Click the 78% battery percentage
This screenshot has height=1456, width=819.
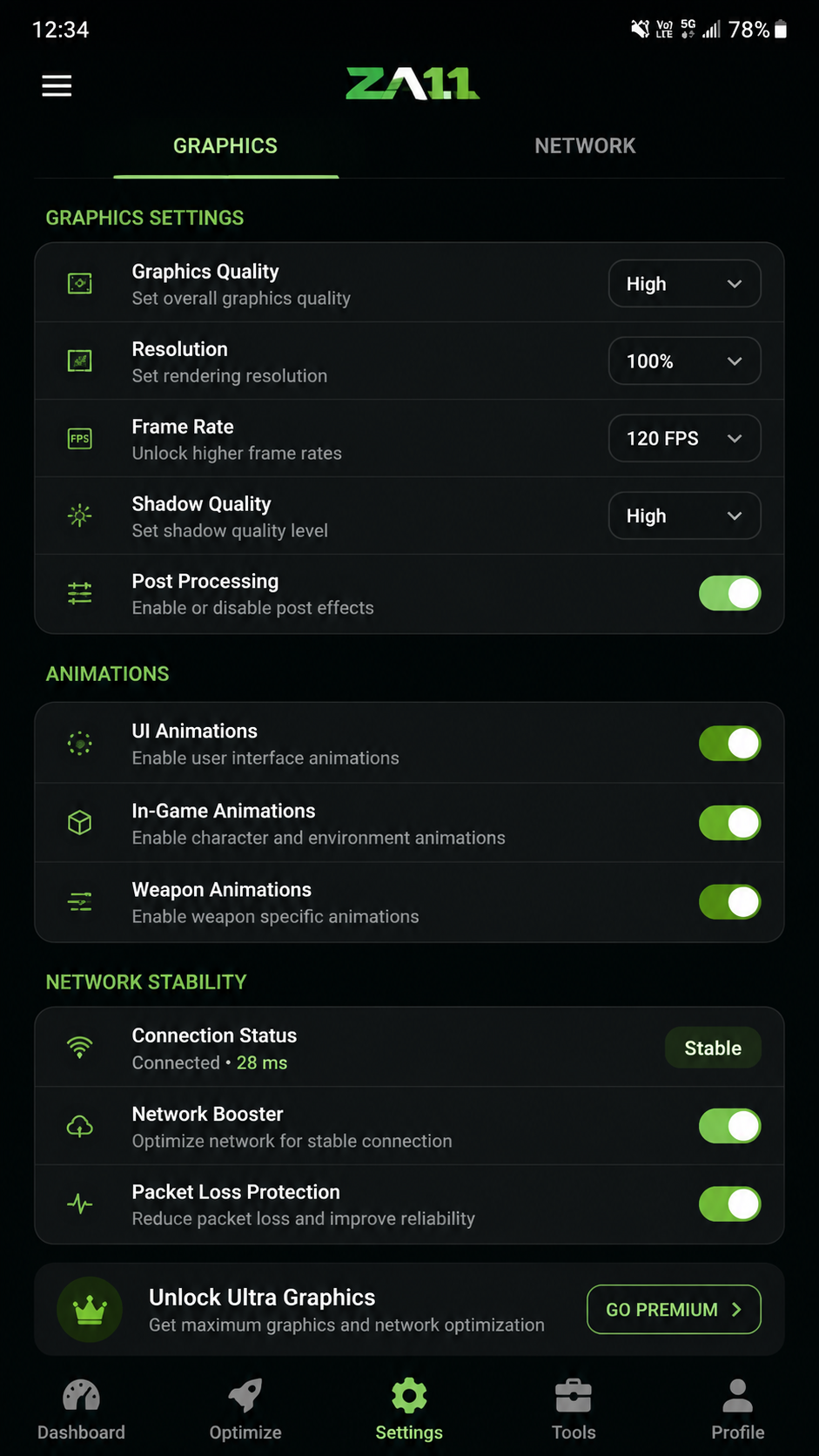[749, 30]
